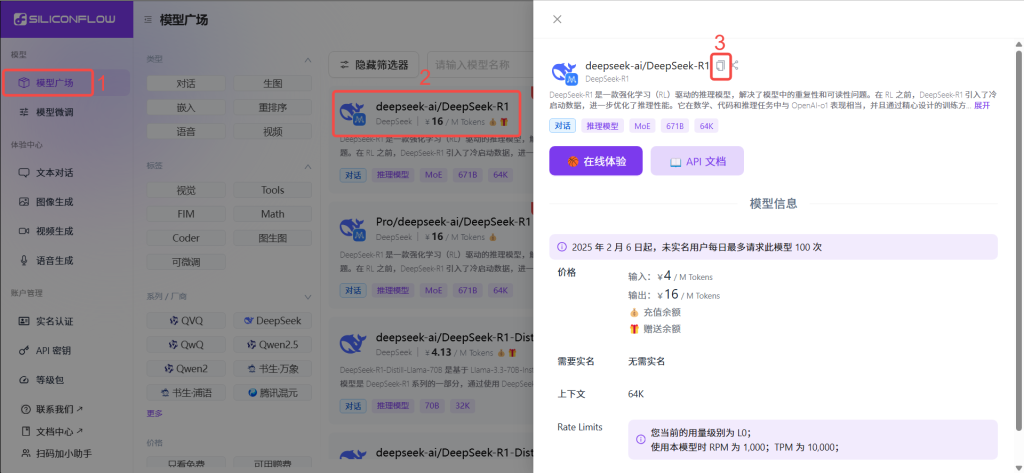Filter by the 书生·浦语 series
Image resolution: width=1024 pixels, height=473 pixels.
186,393
